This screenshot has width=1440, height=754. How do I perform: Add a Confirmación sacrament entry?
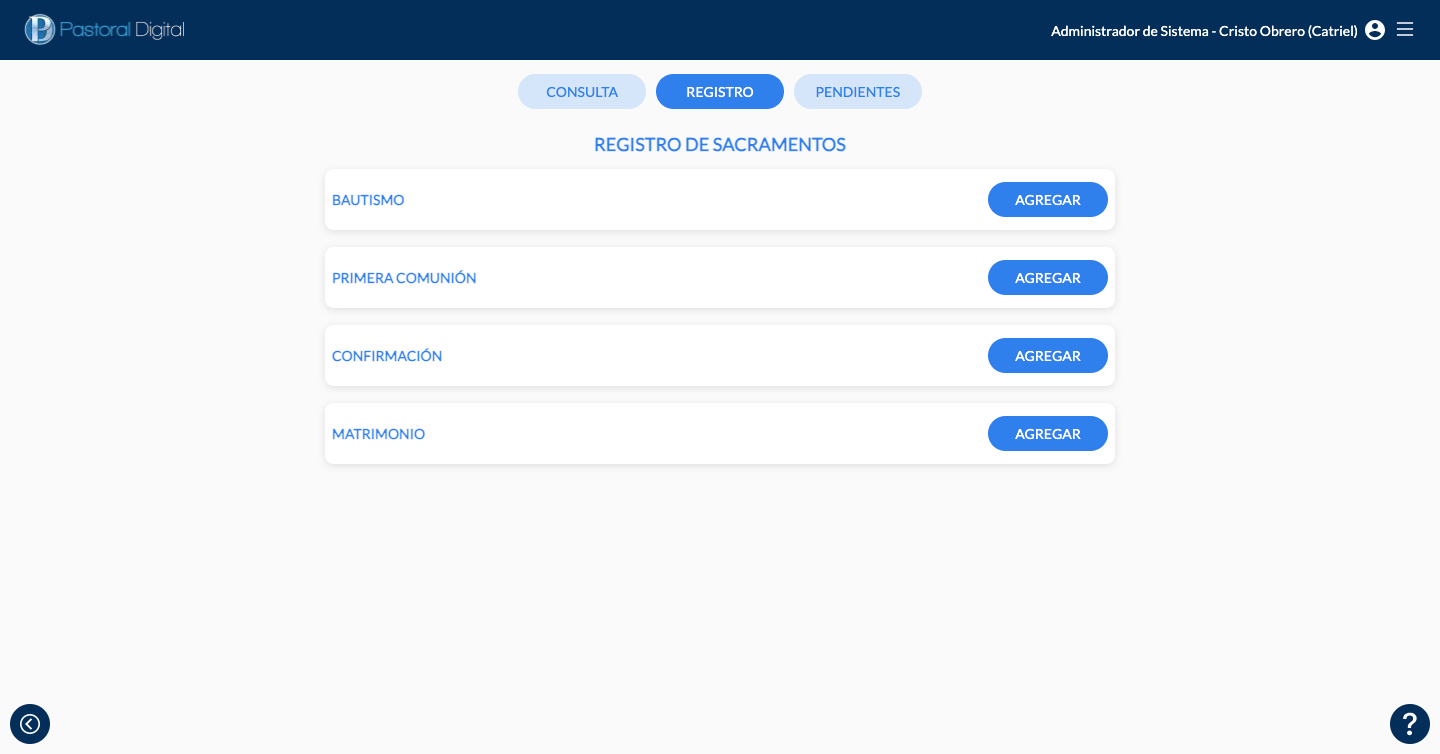coord(1048,356)
